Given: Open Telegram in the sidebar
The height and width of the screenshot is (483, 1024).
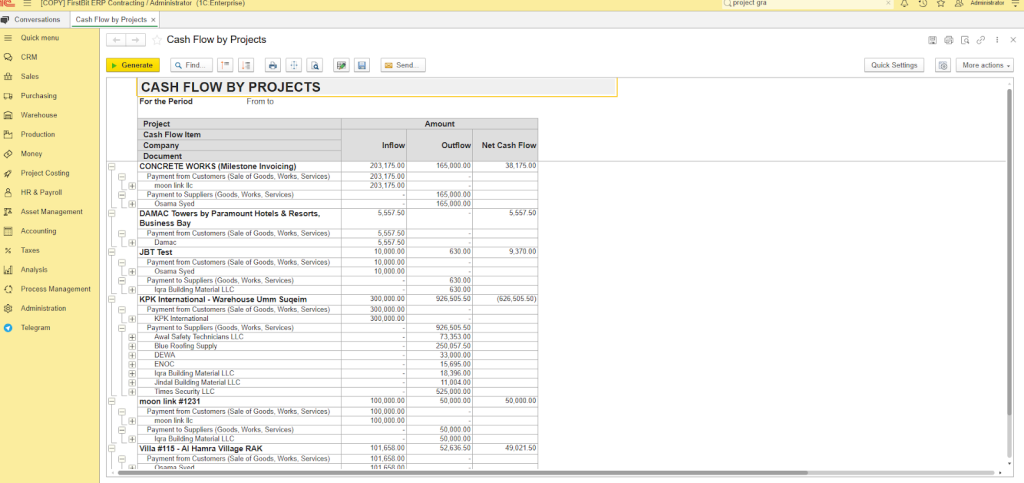Looking at the screenshot, I should tap(35, 328).
